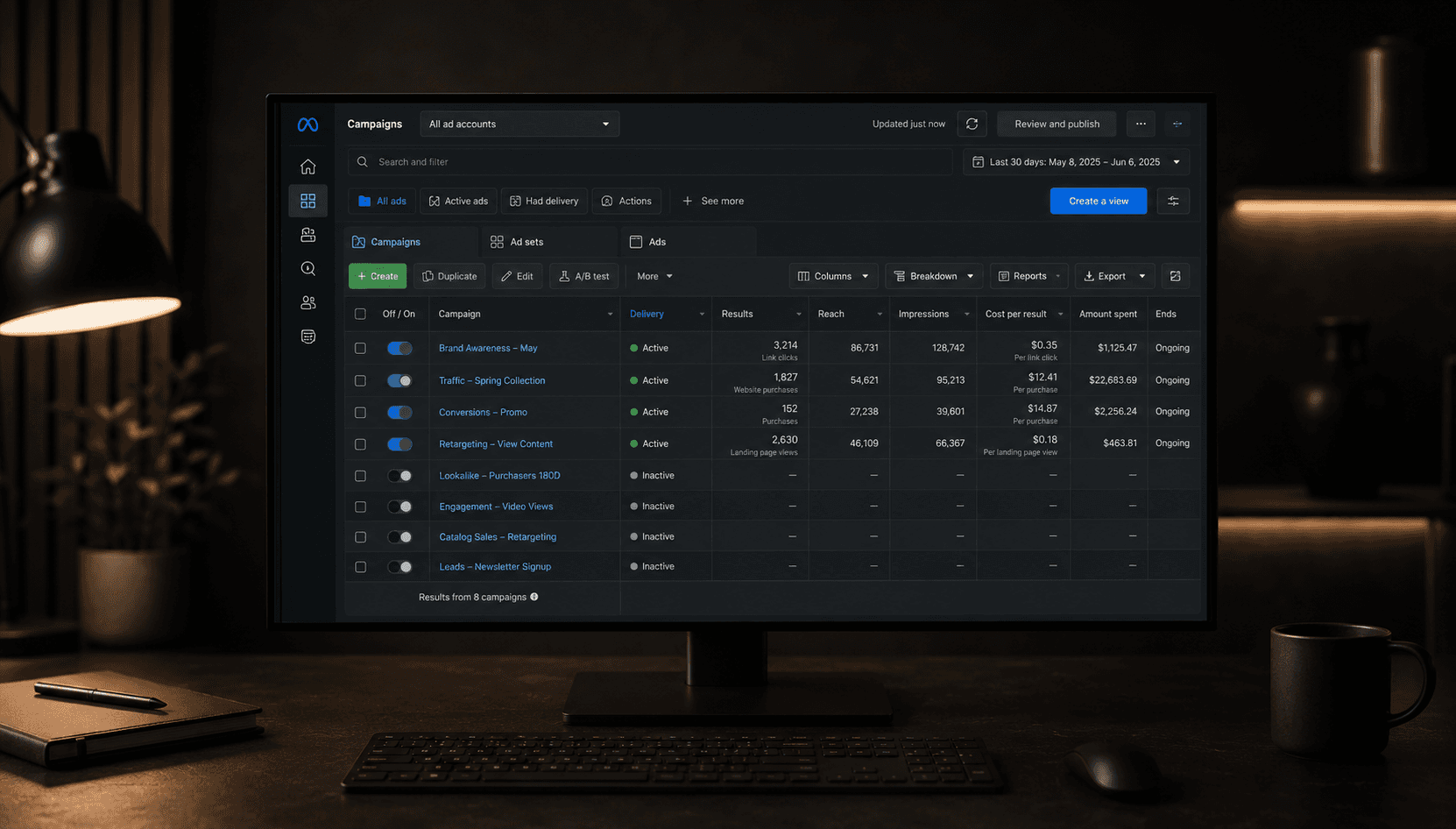Click the plus icon beside See more
The image size is (1456, 829).
point(687,201)
